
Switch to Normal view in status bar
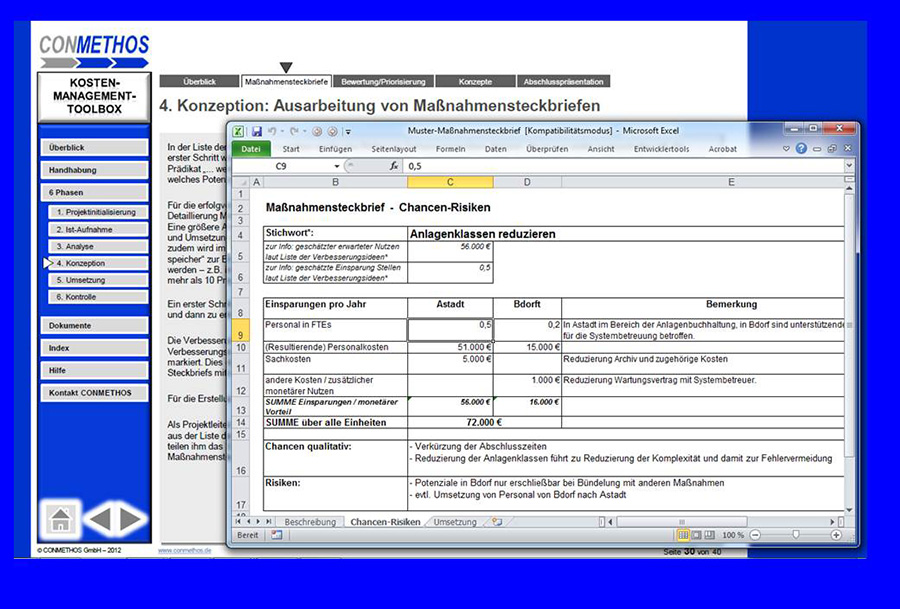681,536
